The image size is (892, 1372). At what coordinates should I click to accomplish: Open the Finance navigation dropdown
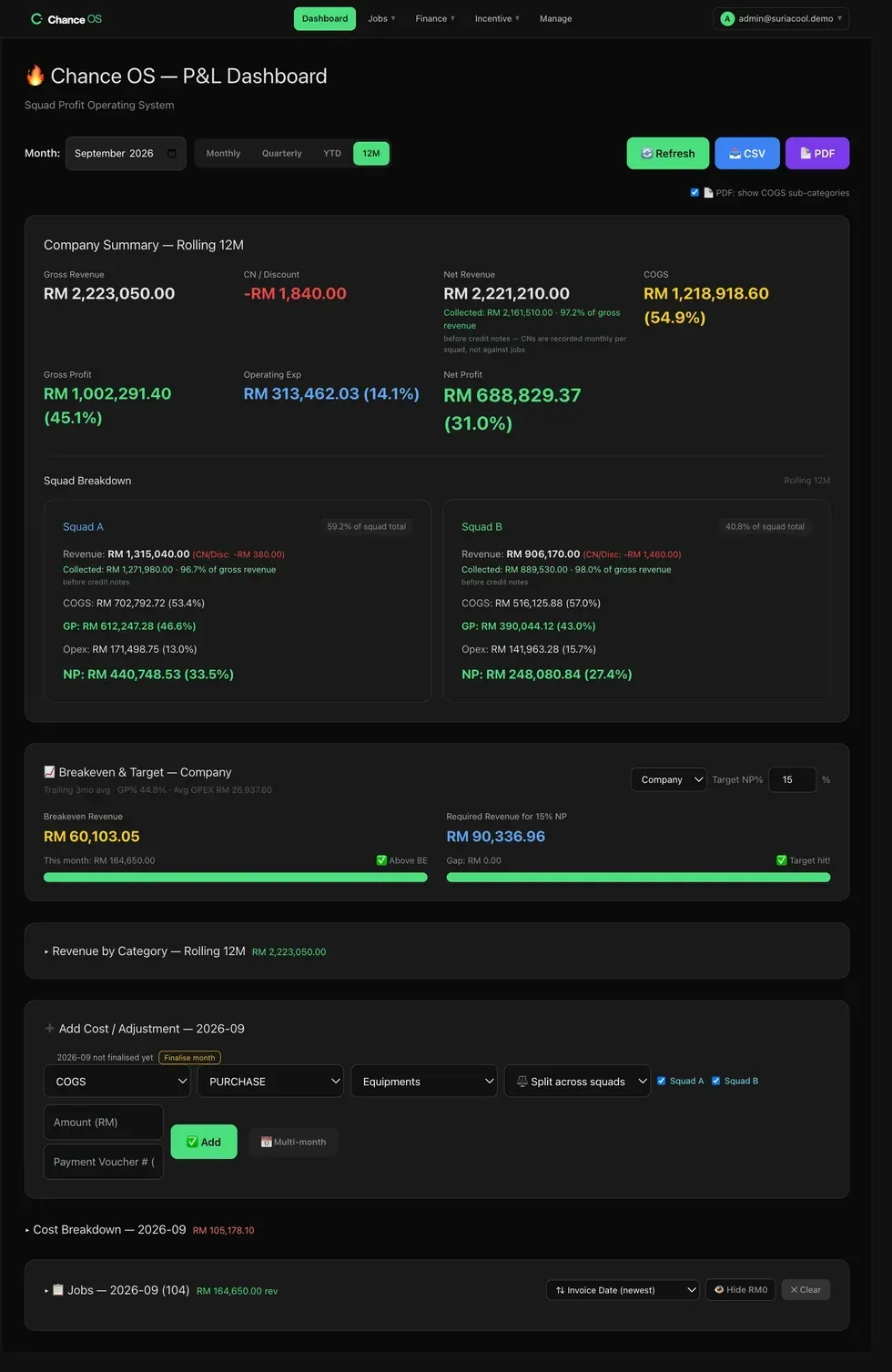[x=435, y=19]
